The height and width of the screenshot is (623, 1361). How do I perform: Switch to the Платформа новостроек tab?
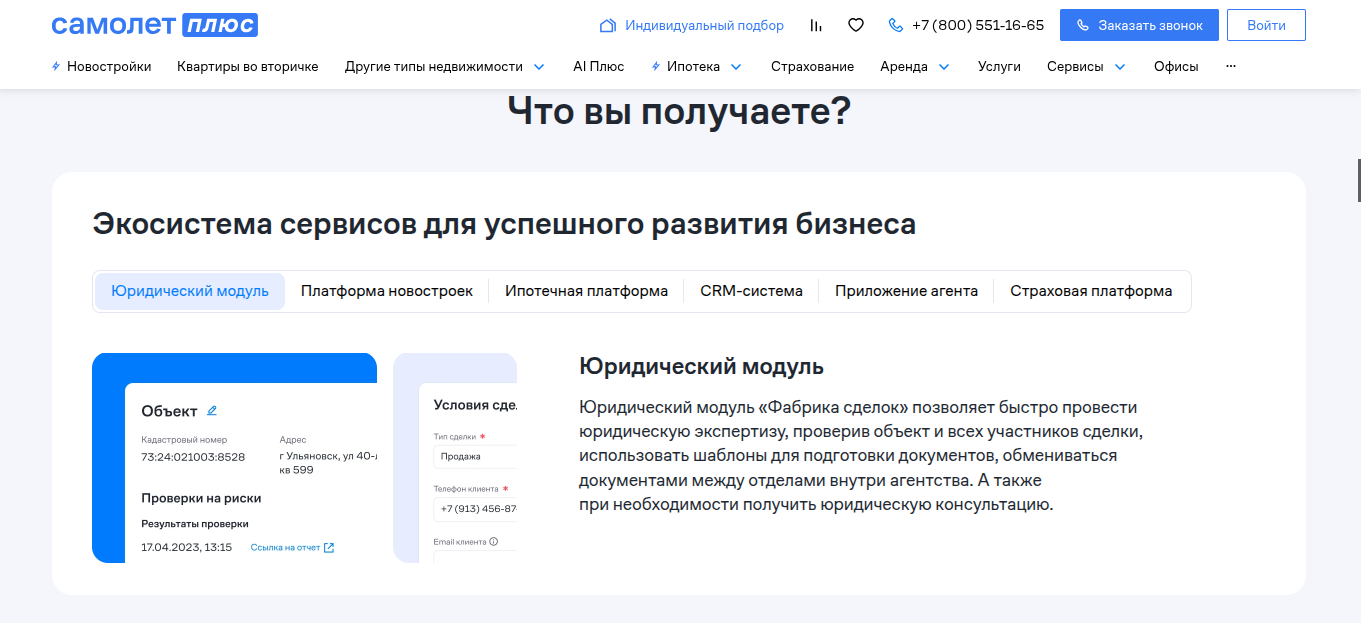(x=387, y=291)
